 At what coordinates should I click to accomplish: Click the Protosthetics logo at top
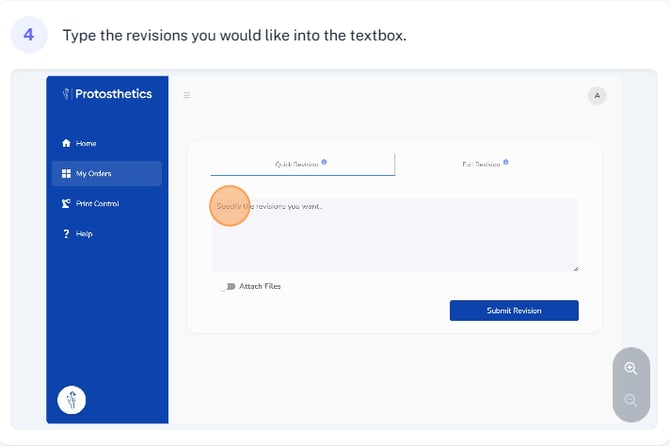[x=107, y=94]
